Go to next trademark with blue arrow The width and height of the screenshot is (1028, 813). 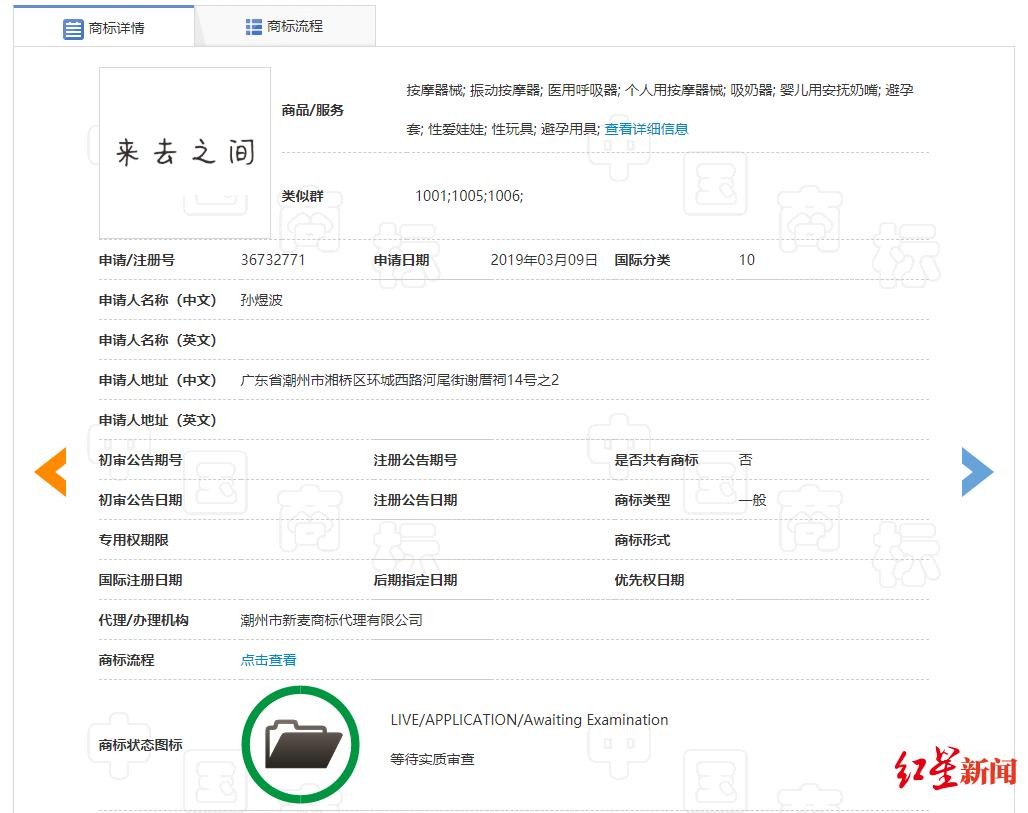(x=977, y=472)
